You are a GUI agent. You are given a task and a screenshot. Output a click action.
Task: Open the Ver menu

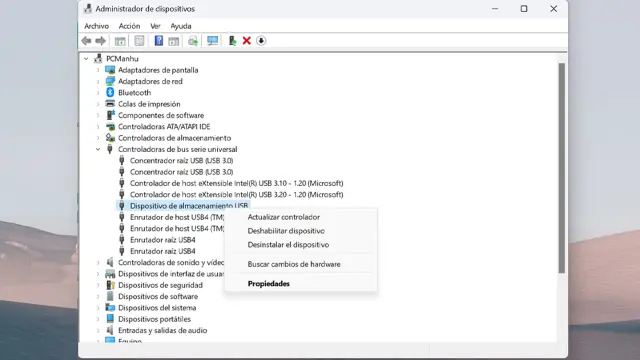point(155,26)
